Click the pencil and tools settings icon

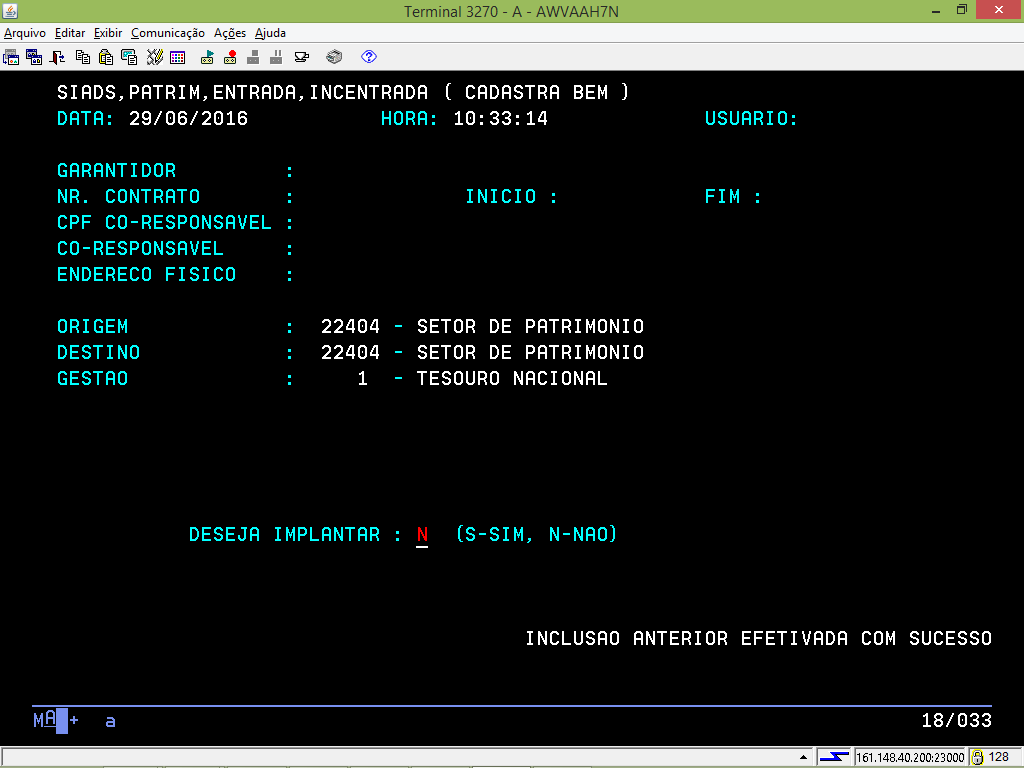(x=154, y=57)
